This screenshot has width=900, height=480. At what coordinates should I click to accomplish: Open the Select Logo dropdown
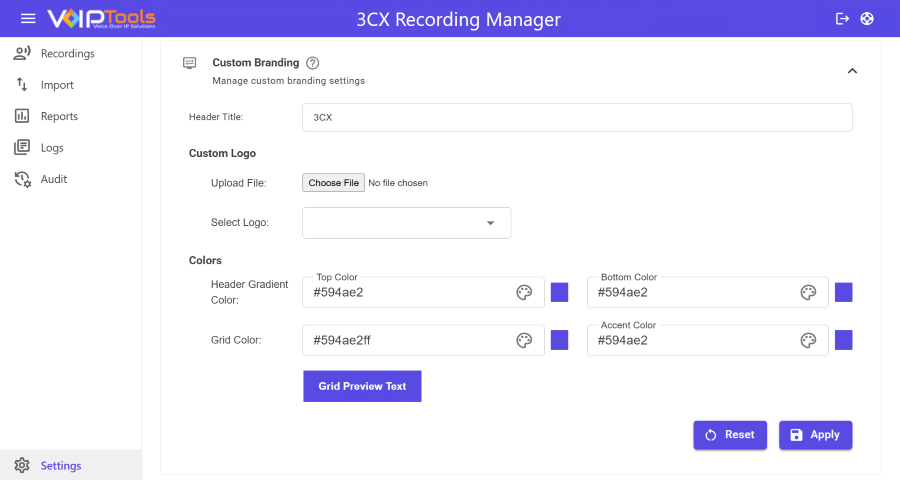click(x=406, y=223)
